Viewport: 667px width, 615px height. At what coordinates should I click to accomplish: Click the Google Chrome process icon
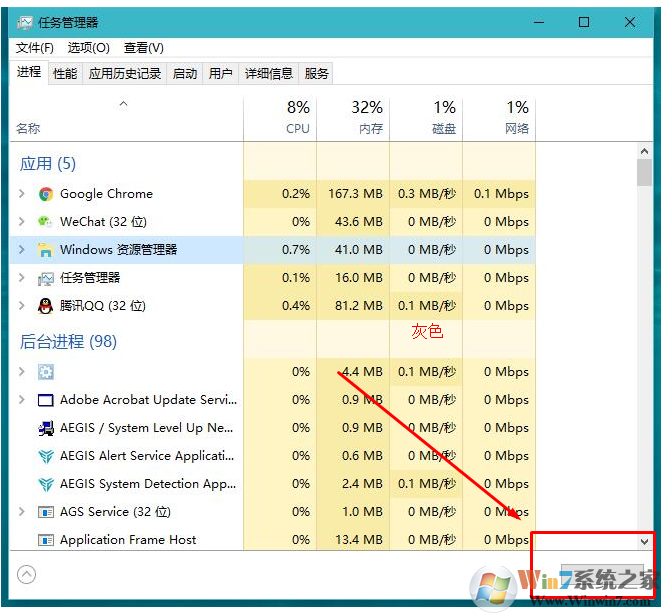pos(46,194)
